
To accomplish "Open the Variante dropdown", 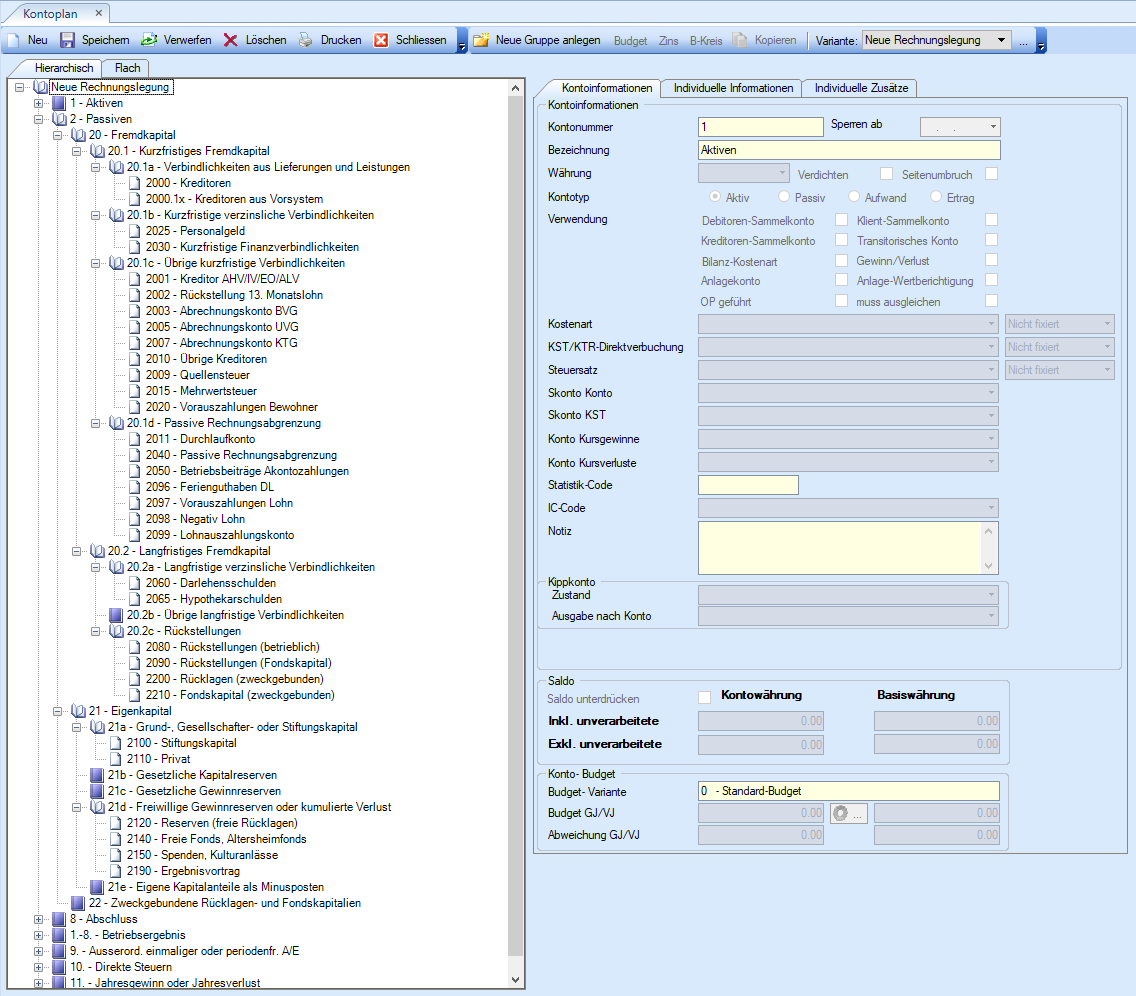I will pyautogui.click(x=1002, y=40).
